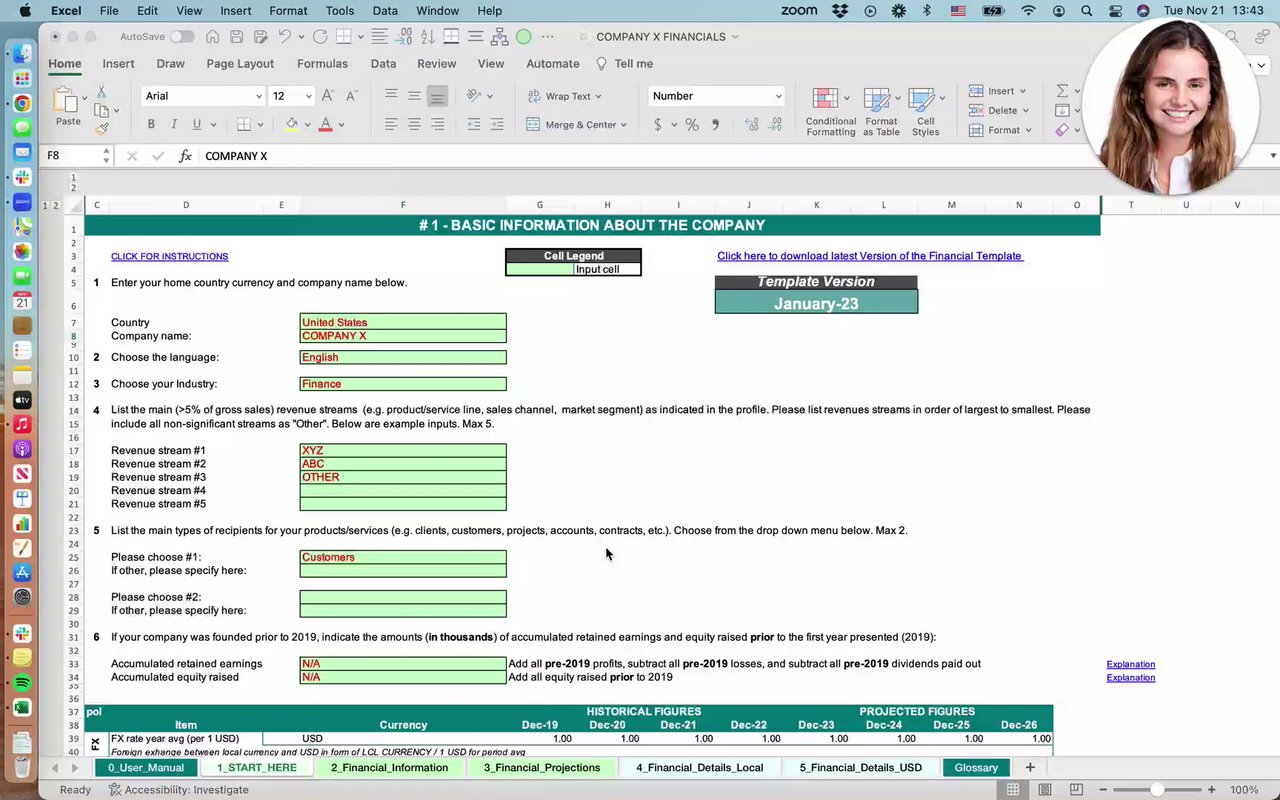Open the Glossary sheet tab
The height and width of the screenshot is (800, 1280).
[975, 767]
